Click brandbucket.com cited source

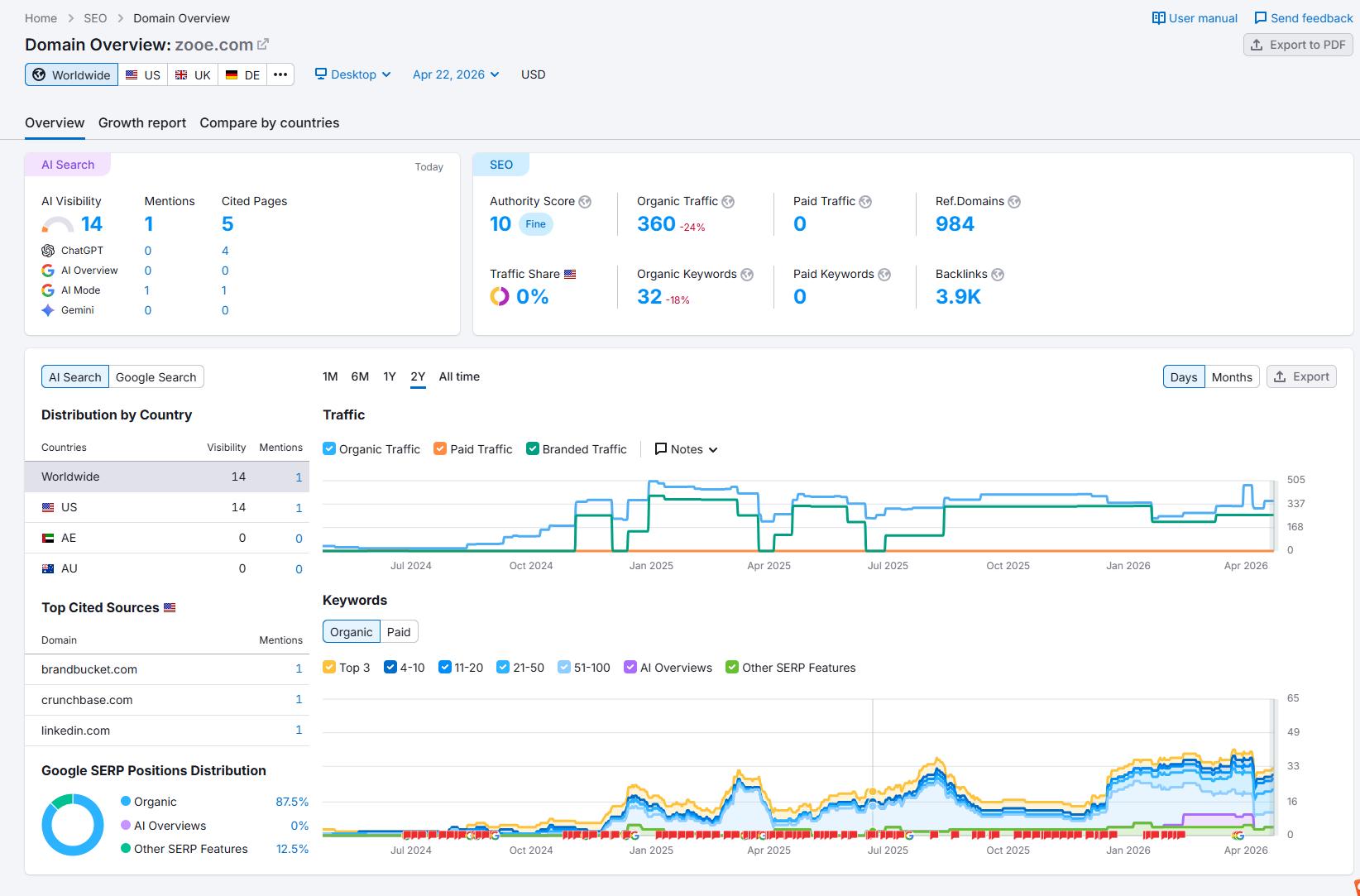coord(89,669)
